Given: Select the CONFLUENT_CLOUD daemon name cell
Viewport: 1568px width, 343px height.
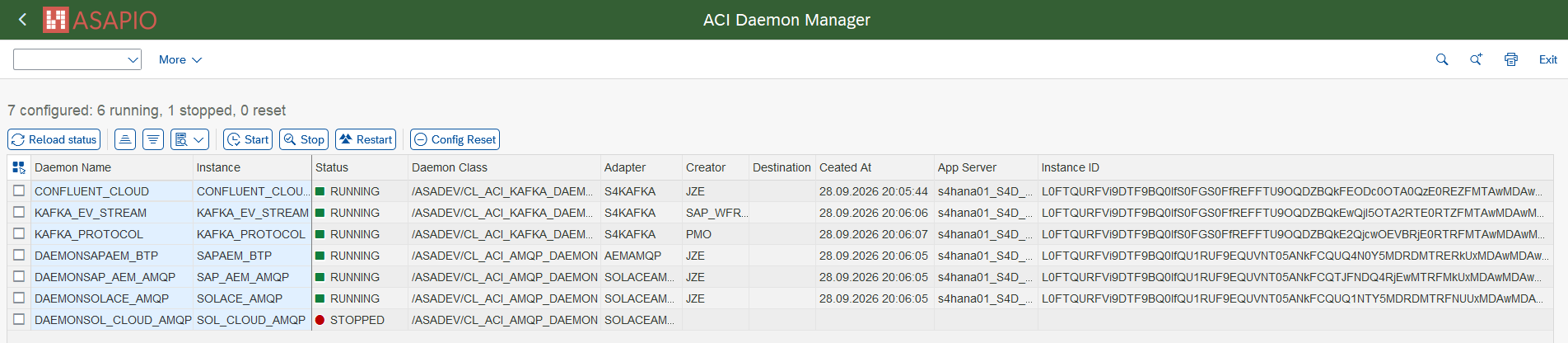Looking at the screenshot, I should pyautogui.click(x=112, y=191).
